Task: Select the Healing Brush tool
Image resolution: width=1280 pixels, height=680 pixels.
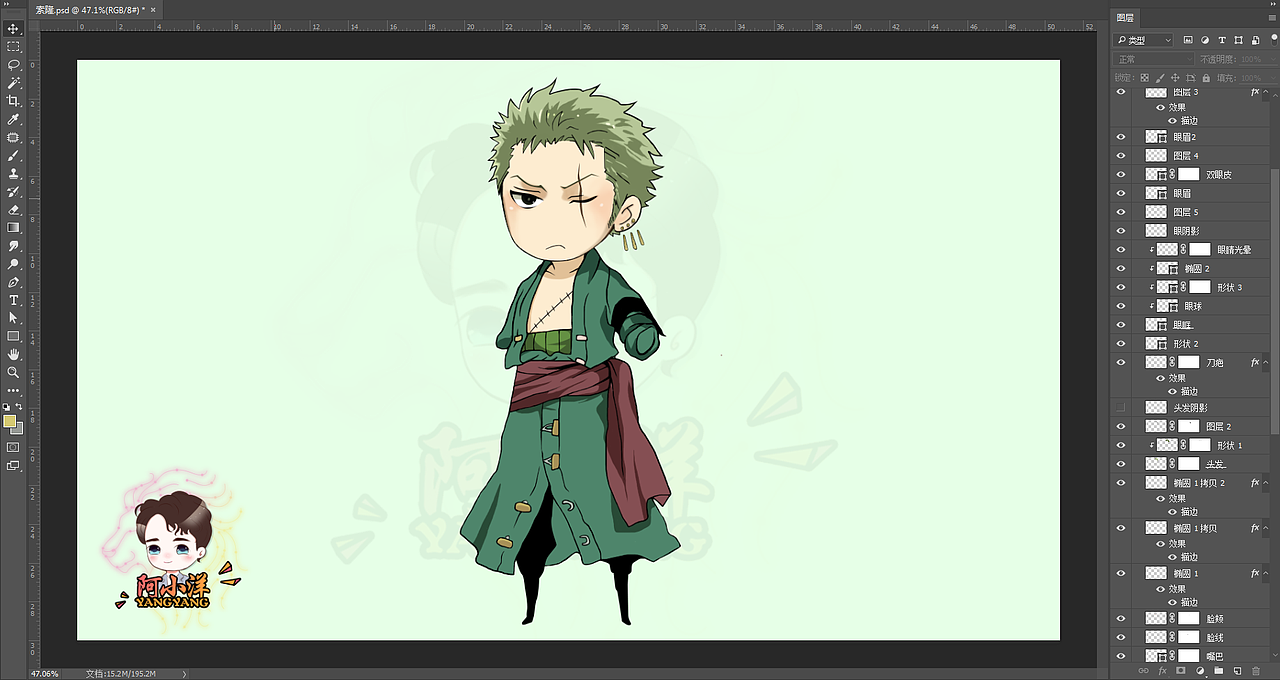Action: pos(13,137)
